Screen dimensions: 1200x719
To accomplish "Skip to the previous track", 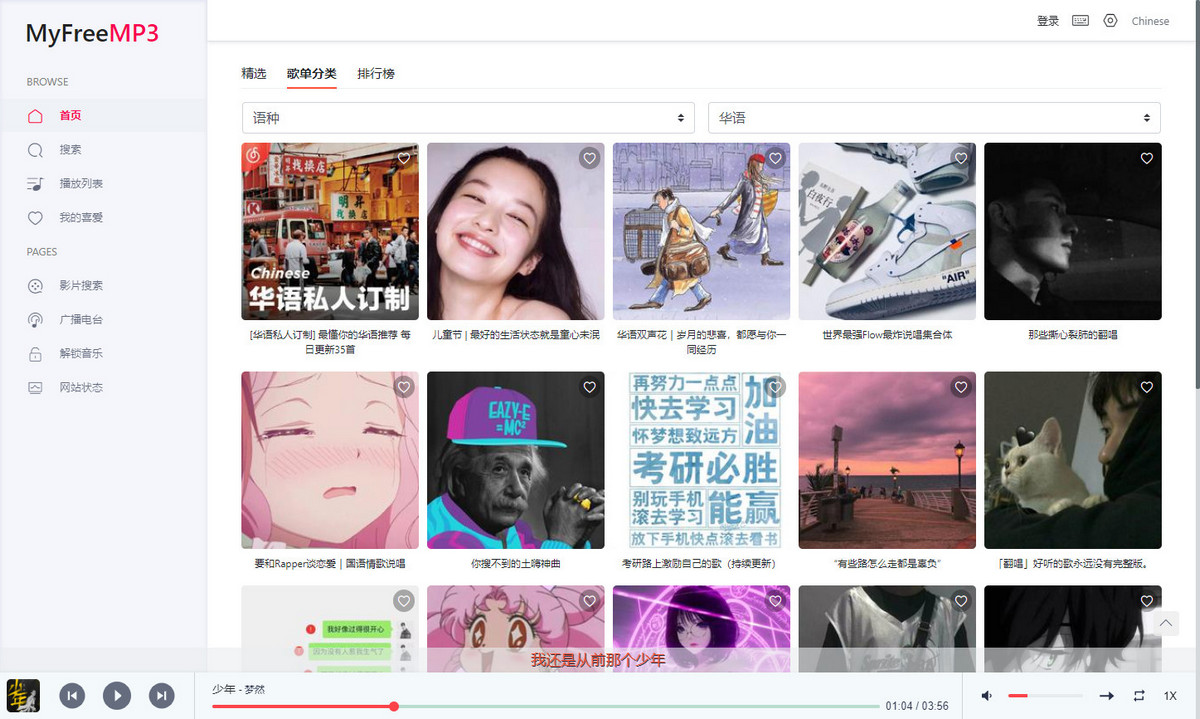I will click(x=72, y=696).
